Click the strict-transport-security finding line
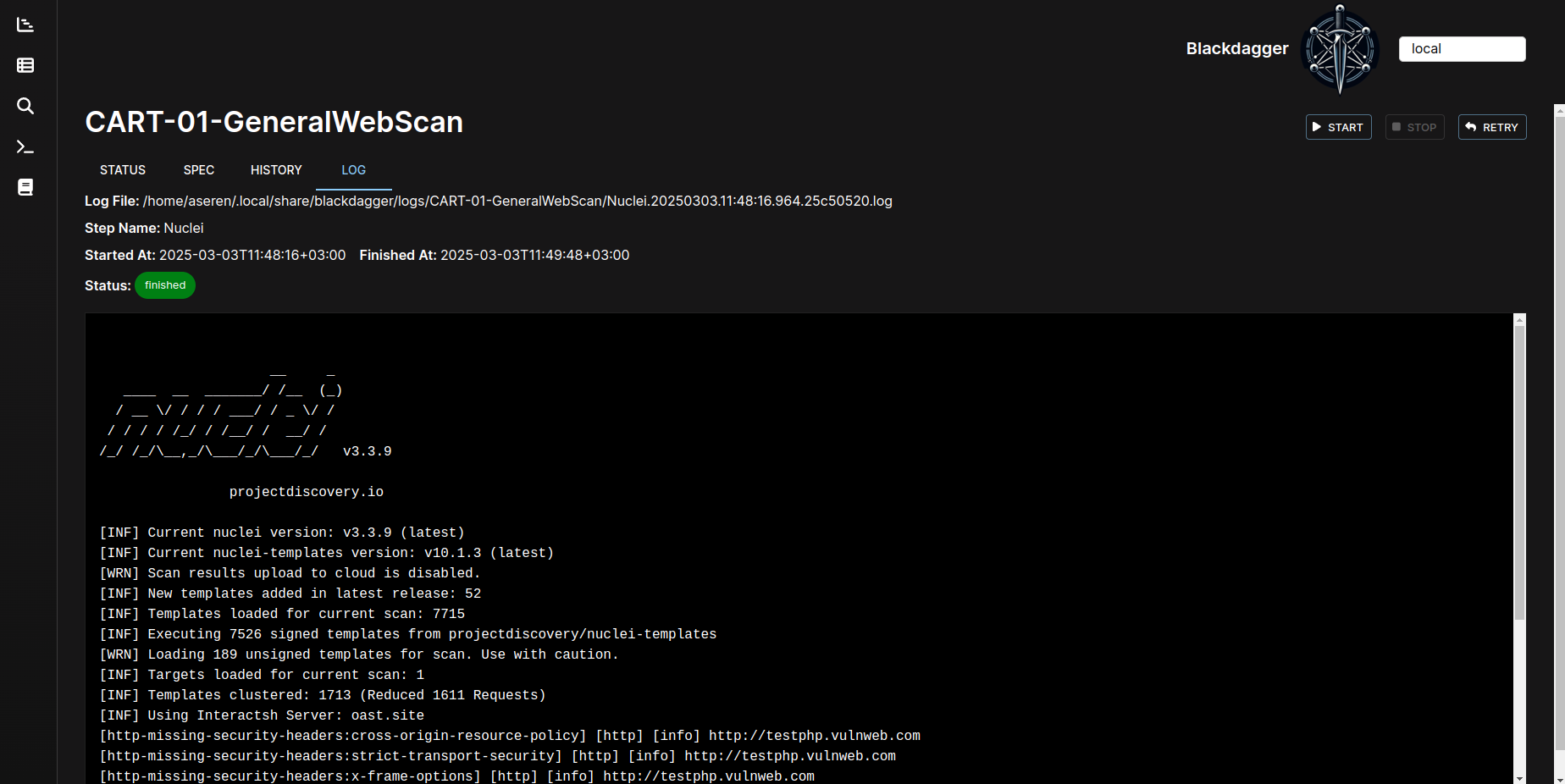This screenshot has width=1565, height=784. click(x=498, y=756)
